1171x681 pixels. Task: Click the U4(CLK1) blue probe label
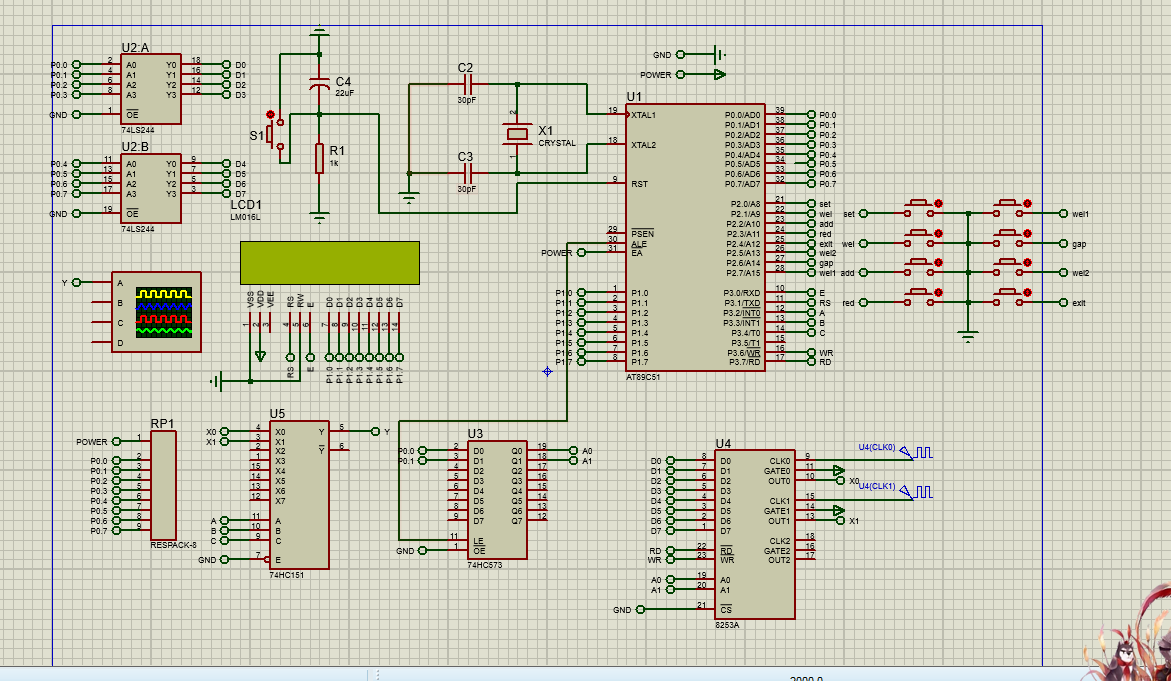[x=877, y=486]
